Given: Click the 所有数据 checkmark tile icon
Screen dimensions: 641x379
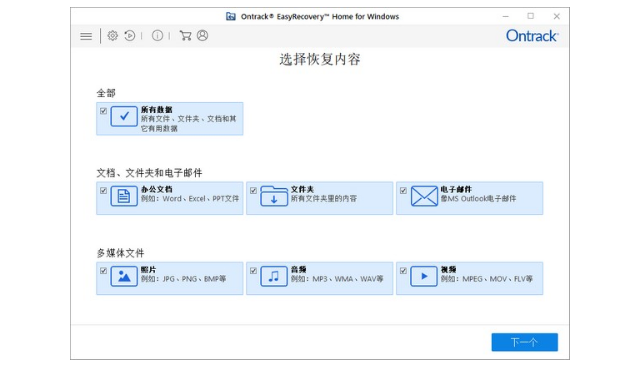Looking at the screenshot, I should pos(124,117).
